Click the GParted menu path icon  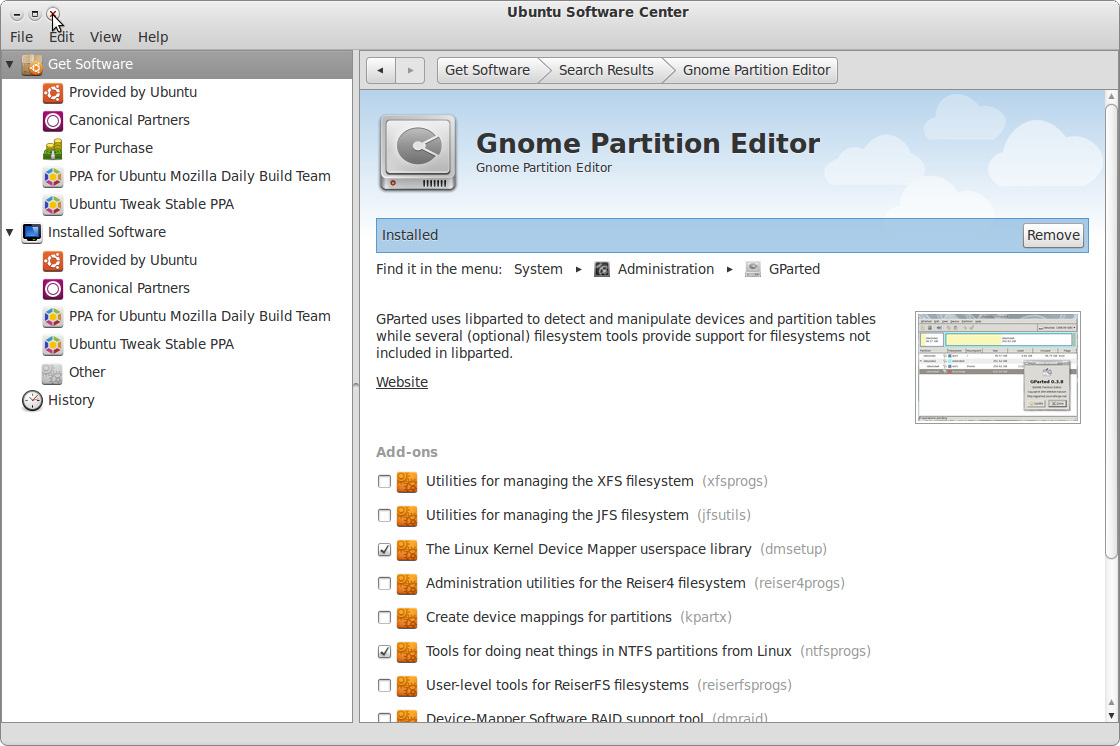click(753, 269)
